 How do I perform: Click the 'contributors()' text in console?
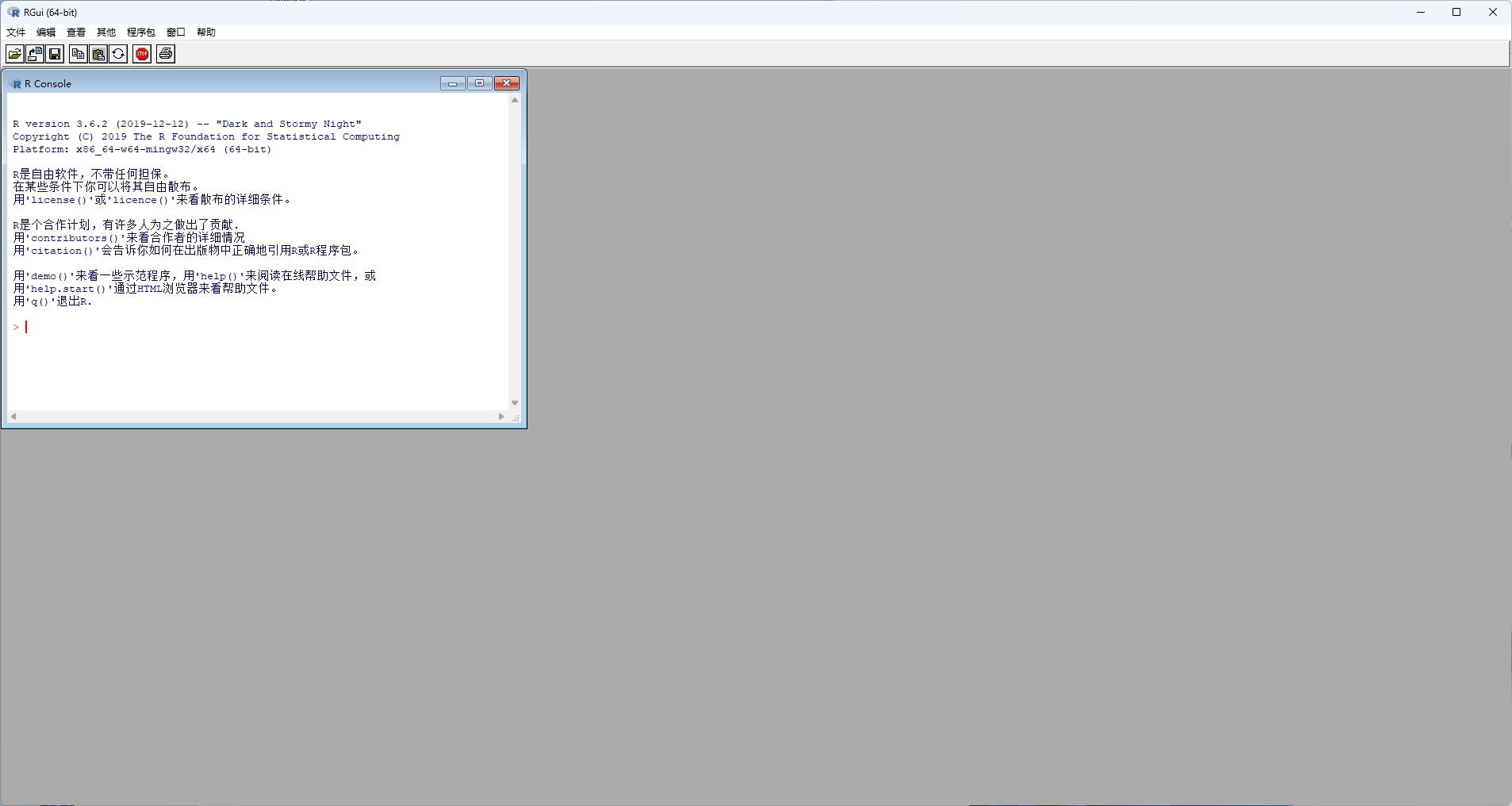pyautogui.click(x=74, y=238)
